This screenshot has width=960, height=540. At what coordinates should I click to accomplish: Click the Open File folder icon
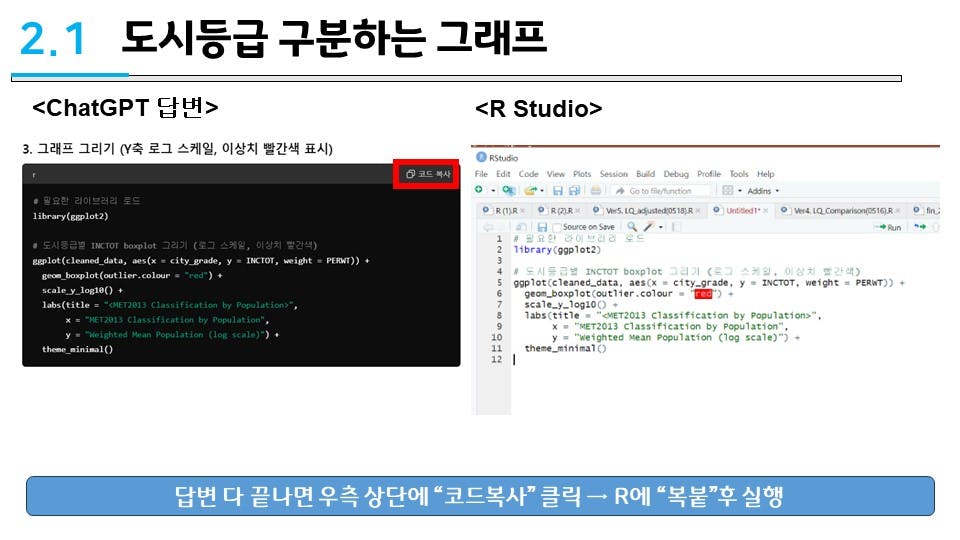point(530,190)
